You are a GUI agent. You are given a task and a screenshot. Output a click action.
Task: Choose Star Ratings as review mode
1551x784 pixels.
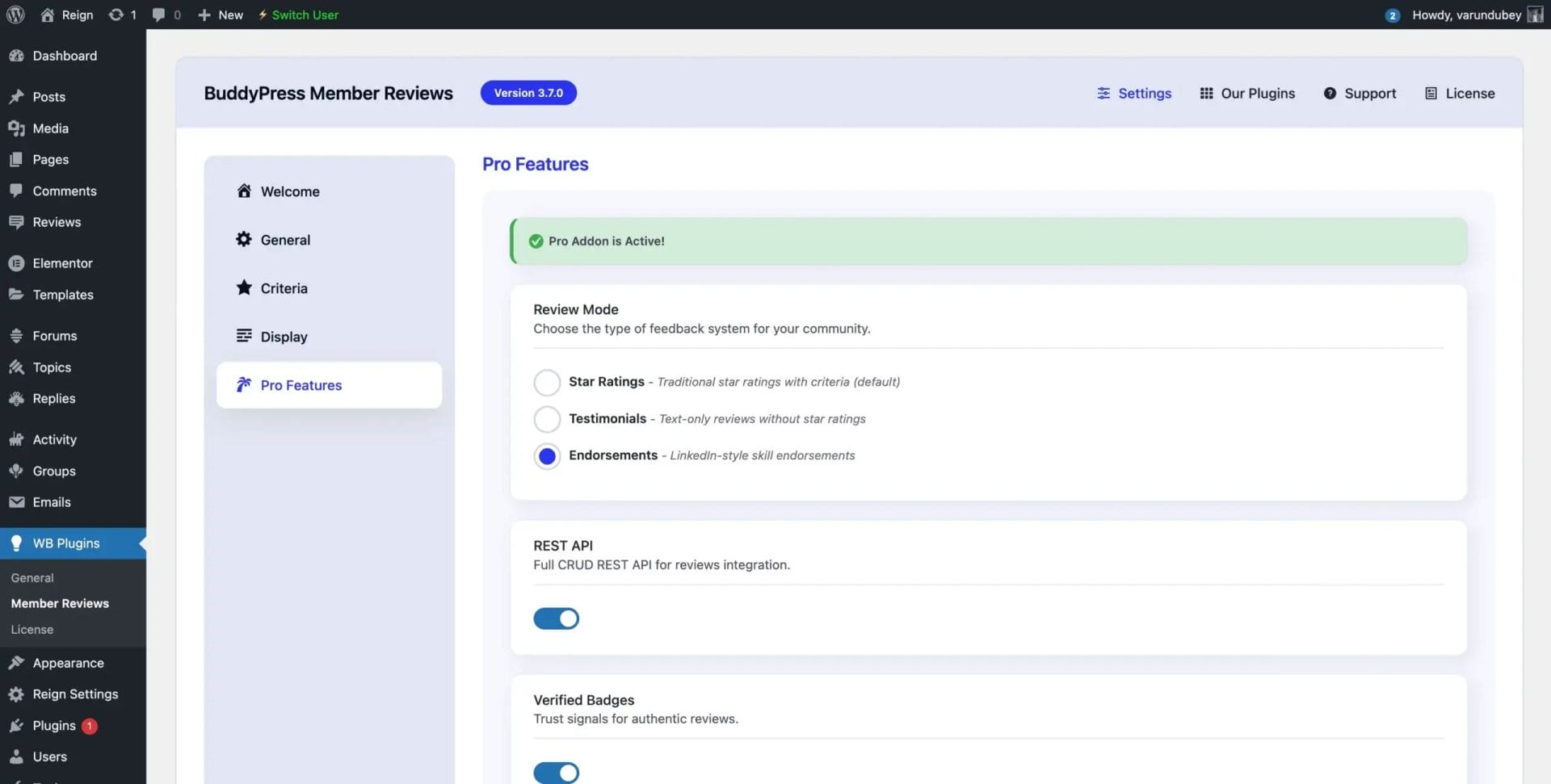[x=547, y=382]
